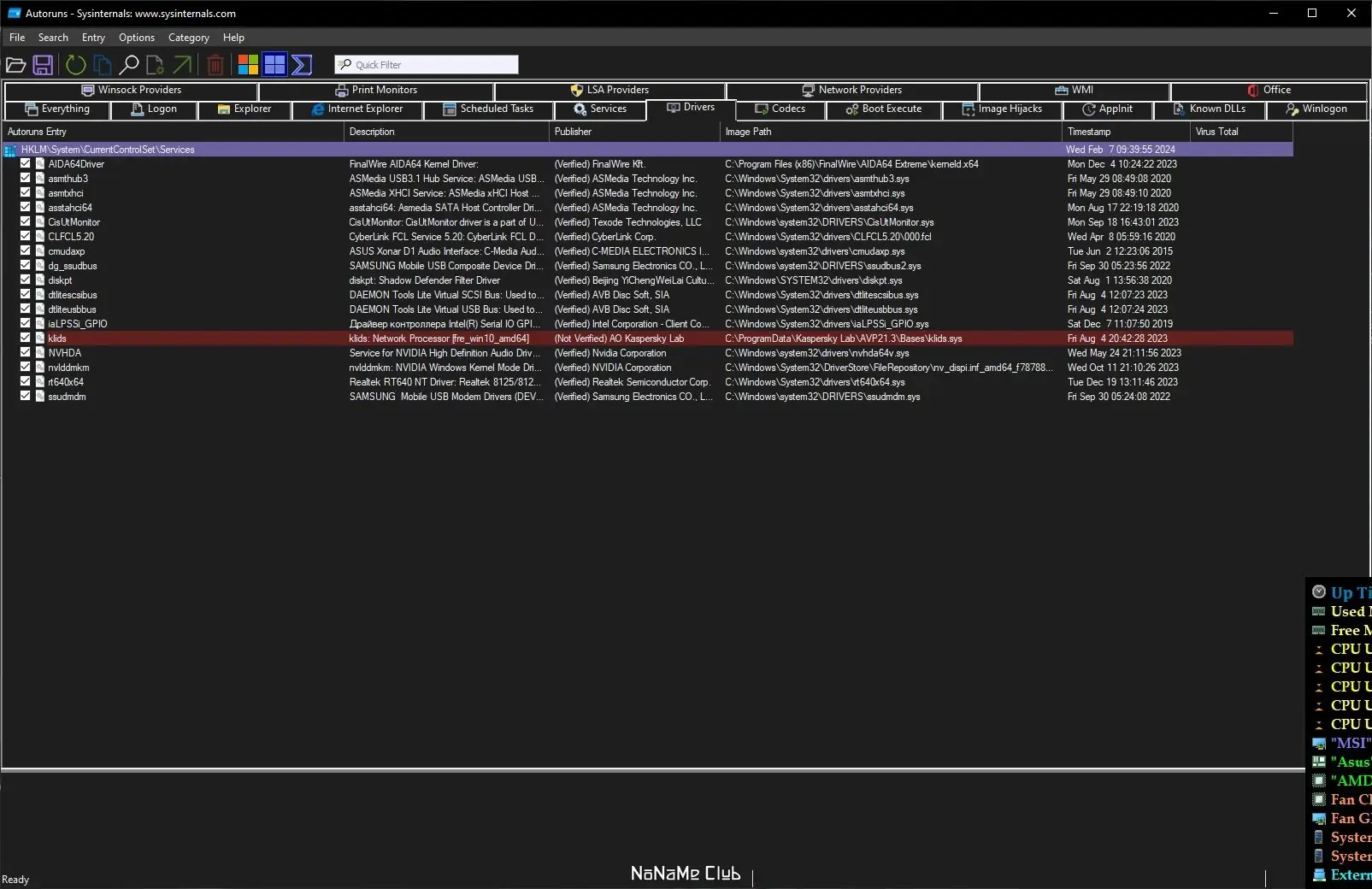This screenshot has height=889, width=1372.
Task: Click the clock icon beside Up Time gadget
Action: pyautogui.click(x=1319, y=592)
